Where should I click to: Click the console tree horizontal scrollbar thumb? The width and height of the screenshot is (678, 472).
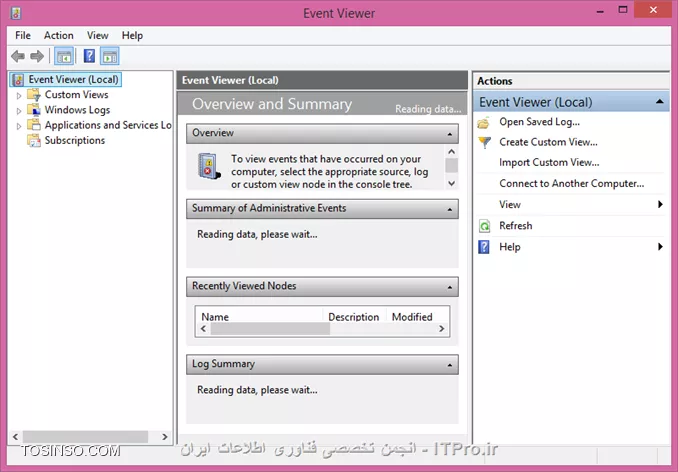(85, 437)
